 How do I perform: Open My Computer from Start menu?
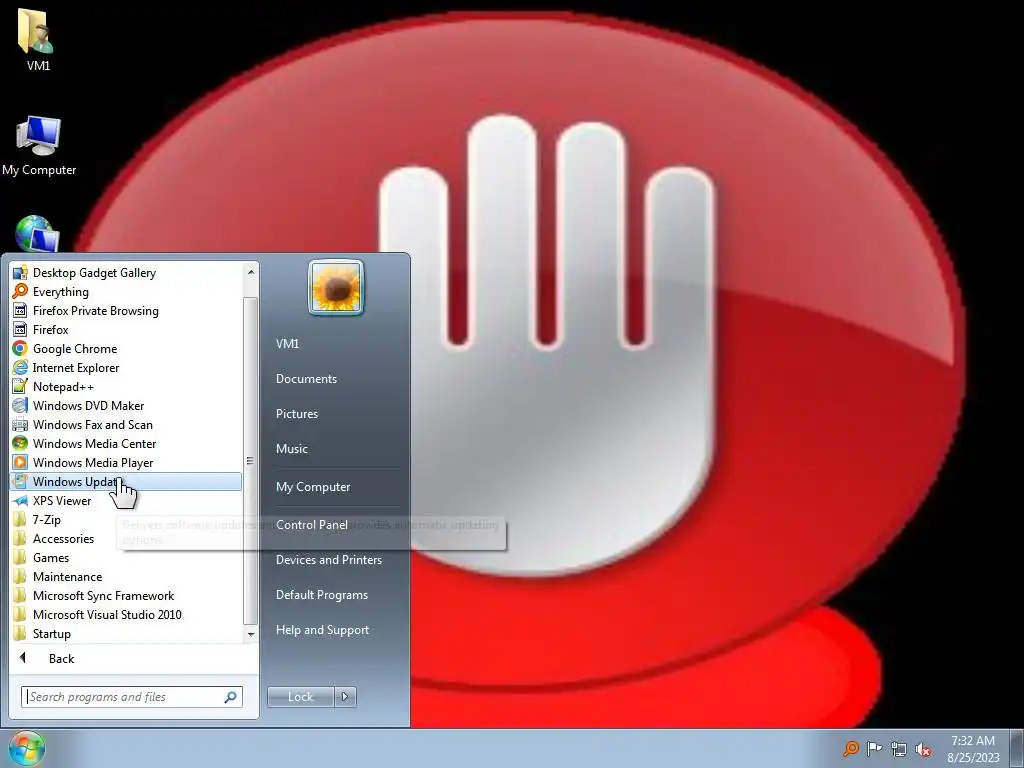[313, 487]
